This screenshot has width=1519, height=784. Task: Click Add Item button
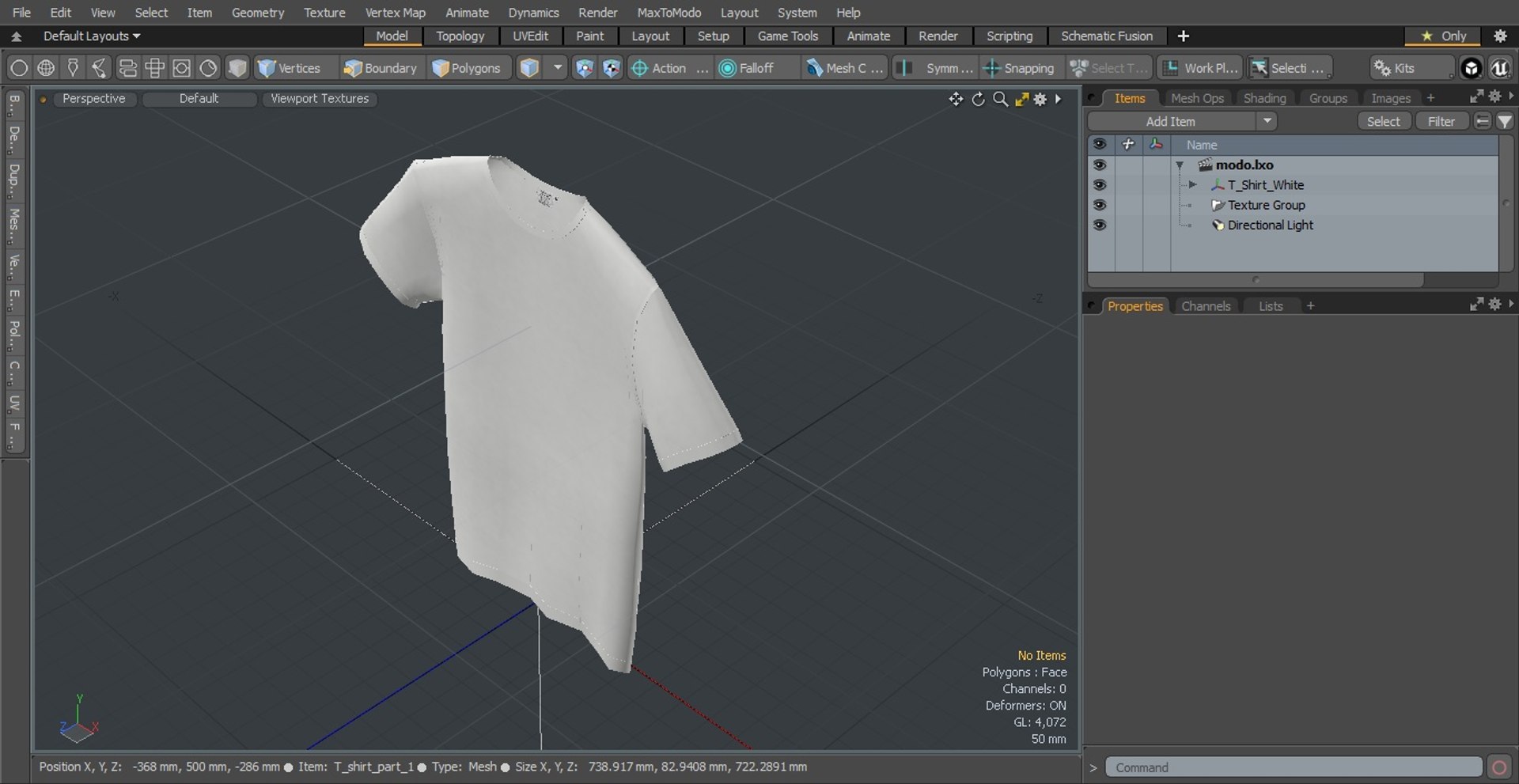[x=1171, y=121]
